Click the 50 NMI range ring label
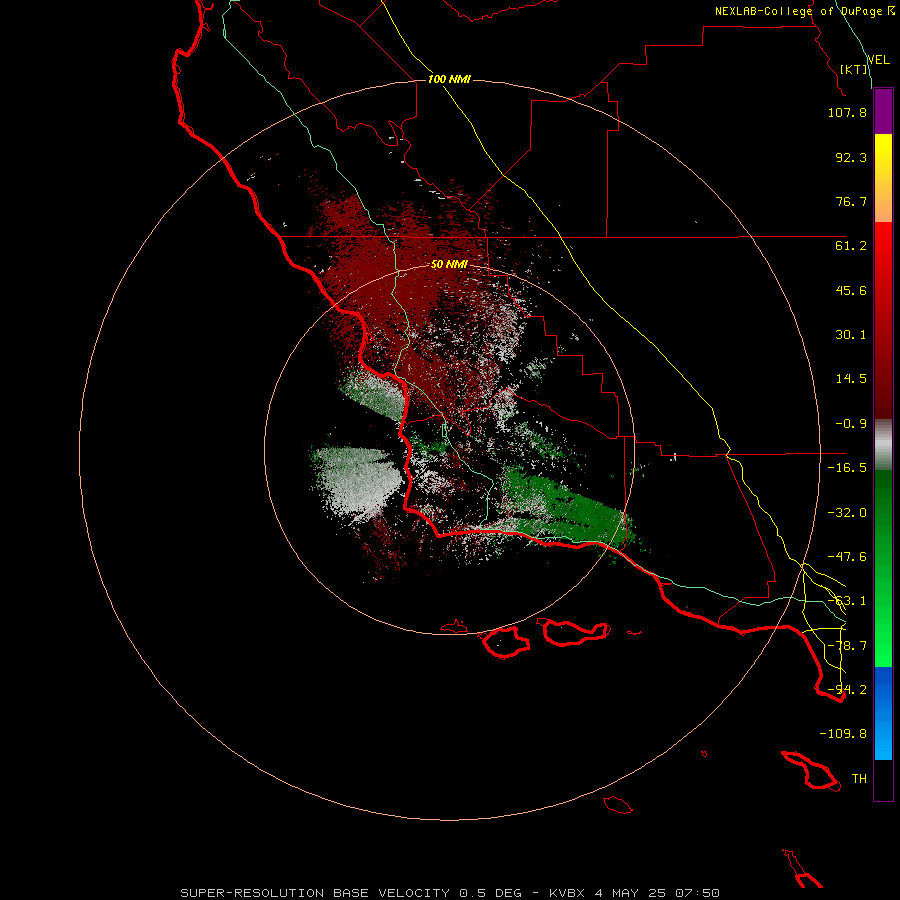Screen dimensions: 900x900 click(x=449, y=264)
